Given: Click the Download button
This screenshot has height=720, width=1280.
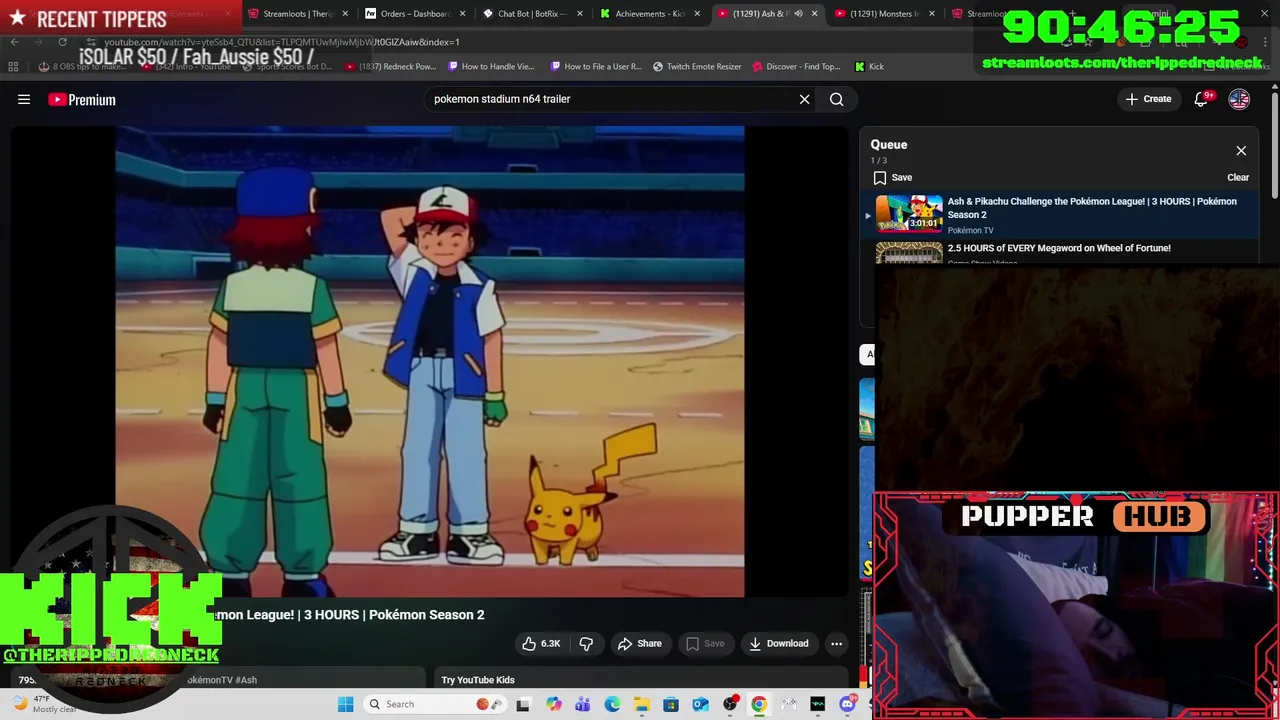Looking at the screenshot, I should coord(779,643).
